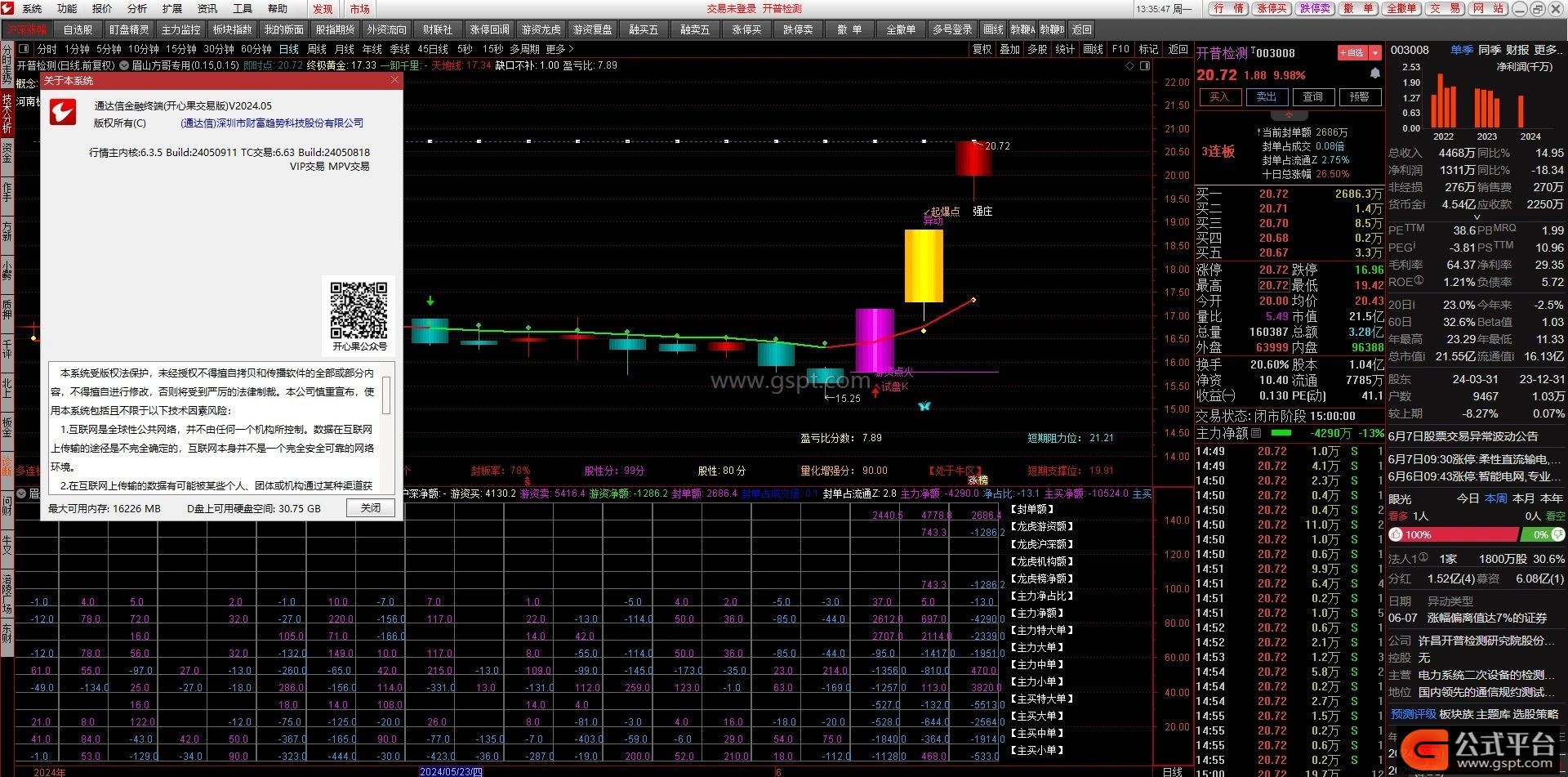The image size is (1568, 777).
Task: Select 本月 in 股吧 panel
Action: 1523,498
